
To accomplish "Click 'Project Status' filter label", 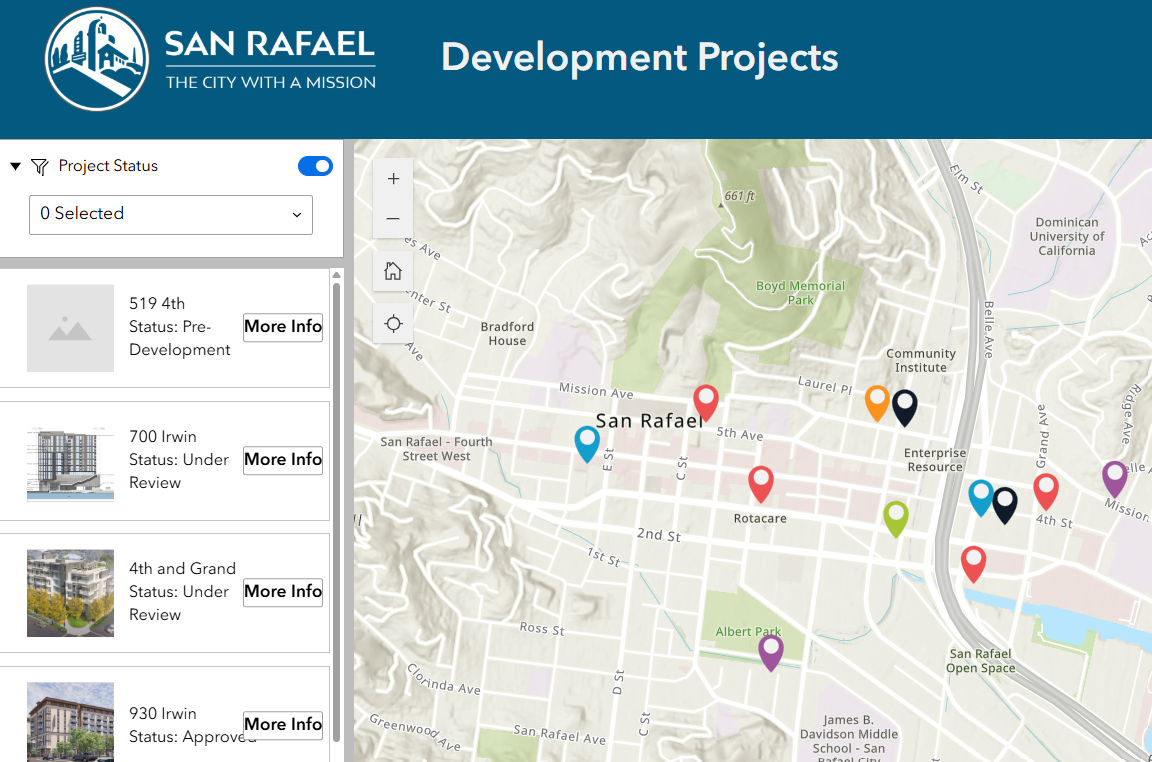I will [108, 166].
